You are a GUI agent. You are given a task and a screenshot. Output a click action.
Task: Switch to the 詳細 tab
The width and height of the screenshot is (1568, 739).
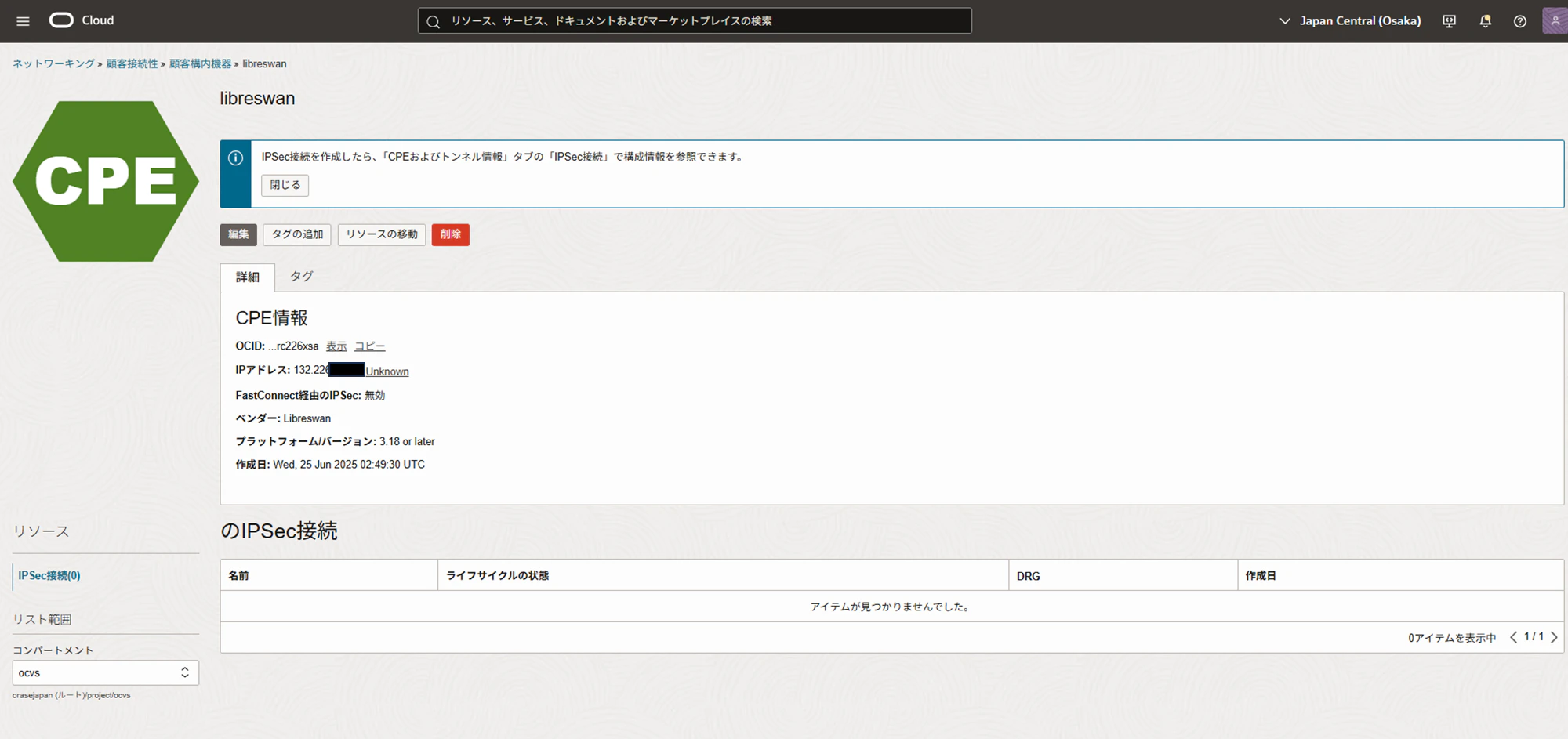click(248, 277)
